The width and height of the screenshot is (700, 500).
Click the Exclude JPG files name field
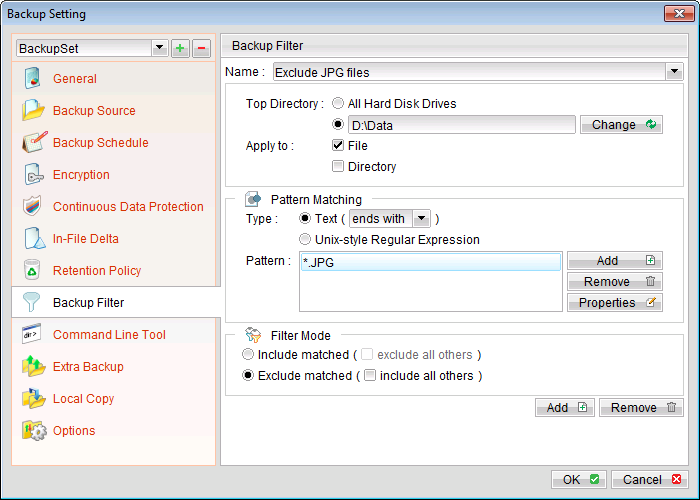(x=470, y=72)
